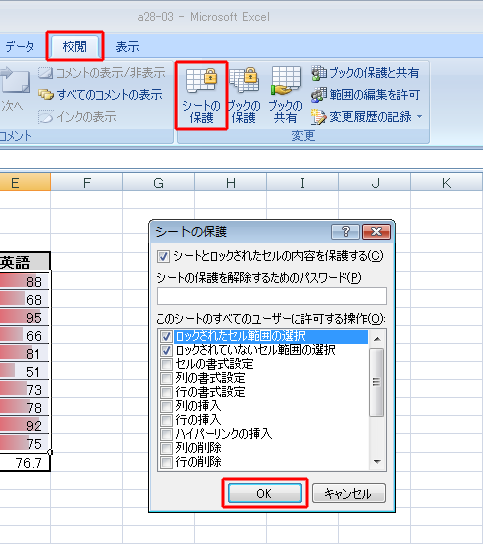Image resolution: width=483 pixels, height=544 pixels.
Task: Click the permission list scroll up arrow
Action: (377, 339)
